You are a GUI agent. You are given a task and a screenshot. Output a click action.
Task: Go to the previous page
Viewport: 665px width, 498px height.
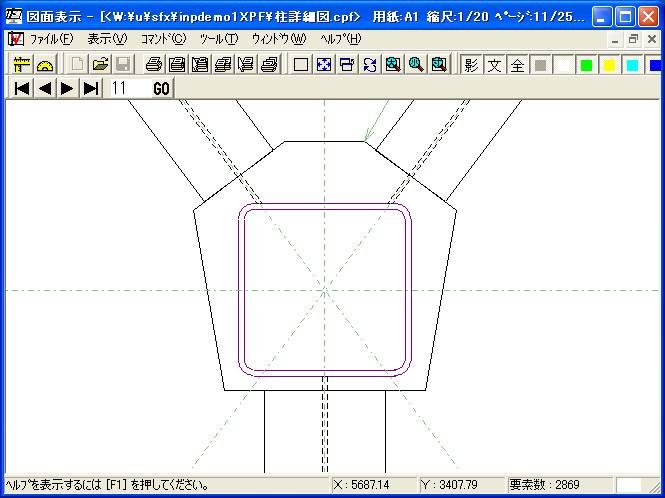point(45,88)
